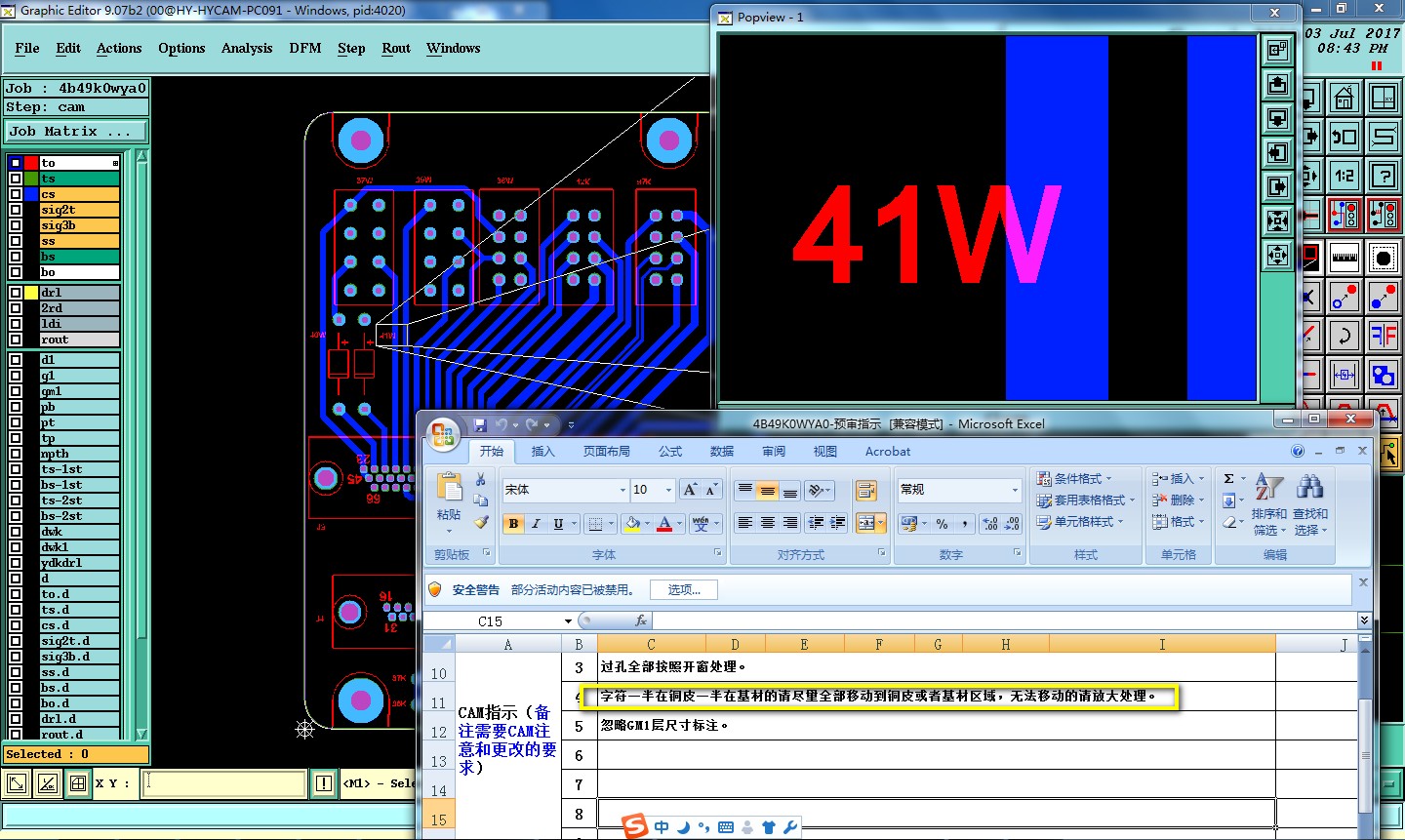
Task: Open the Actions menu in Graphic Editor
Action: point(119,48)
